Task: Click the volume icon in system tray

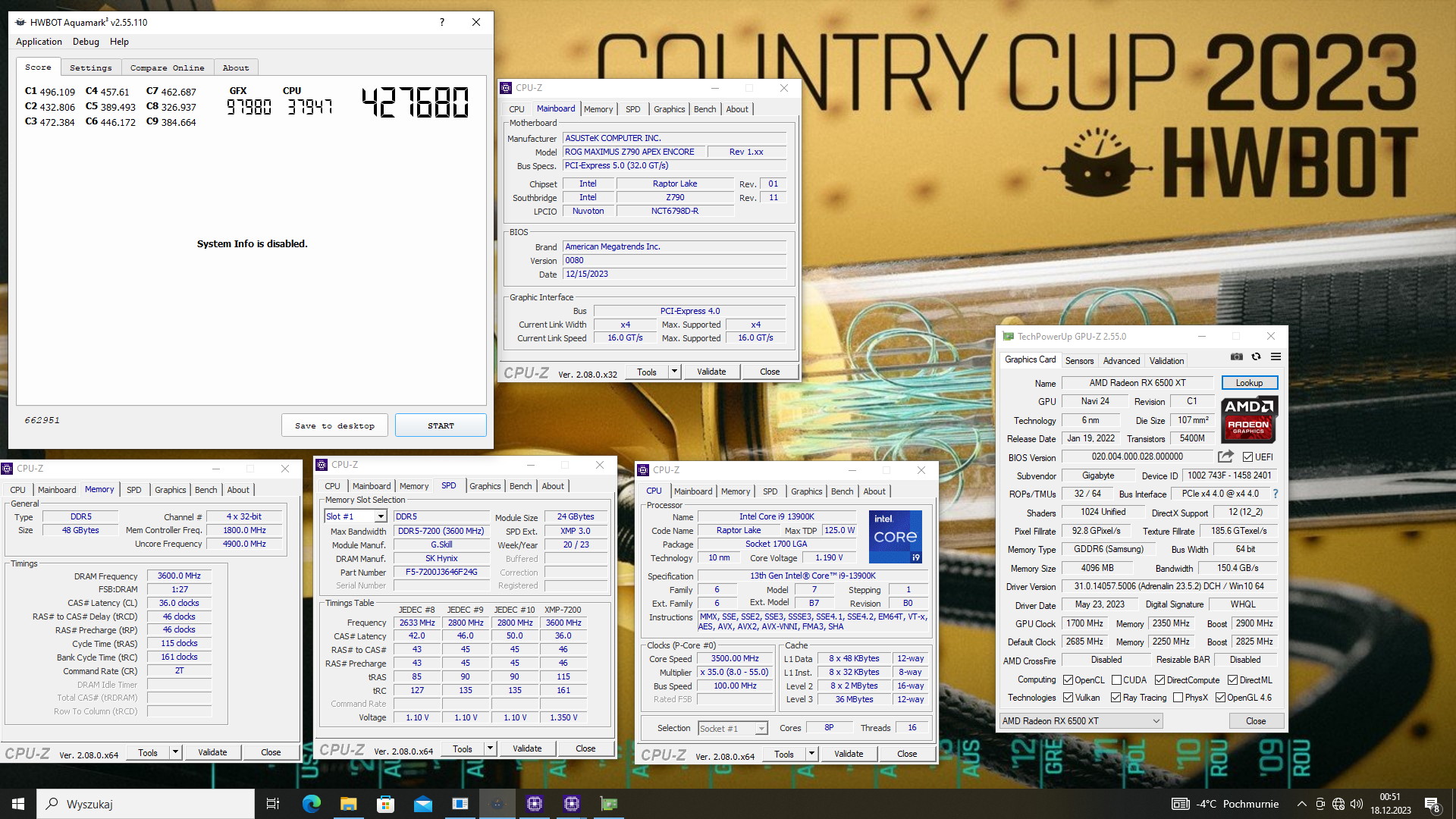Action: (1357, 804)
